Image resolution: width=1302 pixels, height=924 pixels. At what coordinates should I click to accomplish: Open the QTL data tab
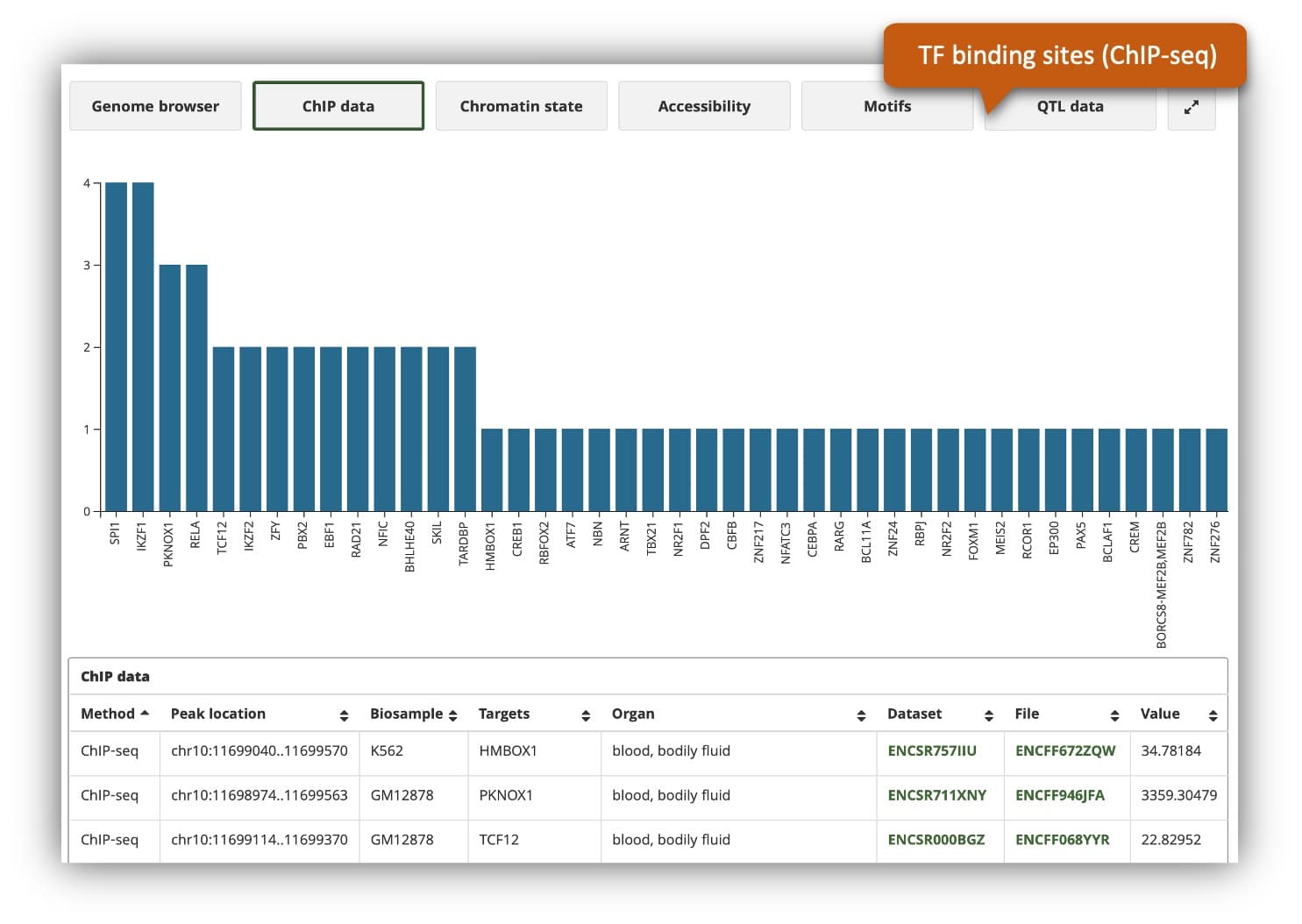click(x=1070, y=106)
